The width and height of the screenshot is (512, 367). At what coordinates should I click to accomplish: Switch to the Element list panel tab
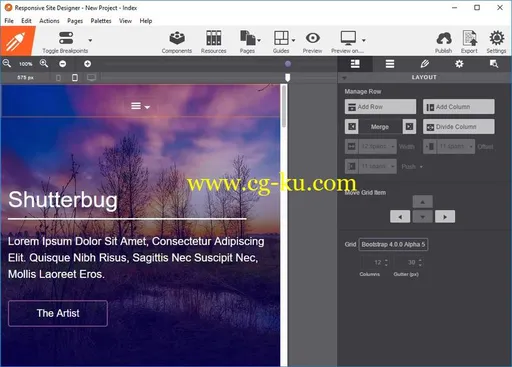click(x=390, y=64)
